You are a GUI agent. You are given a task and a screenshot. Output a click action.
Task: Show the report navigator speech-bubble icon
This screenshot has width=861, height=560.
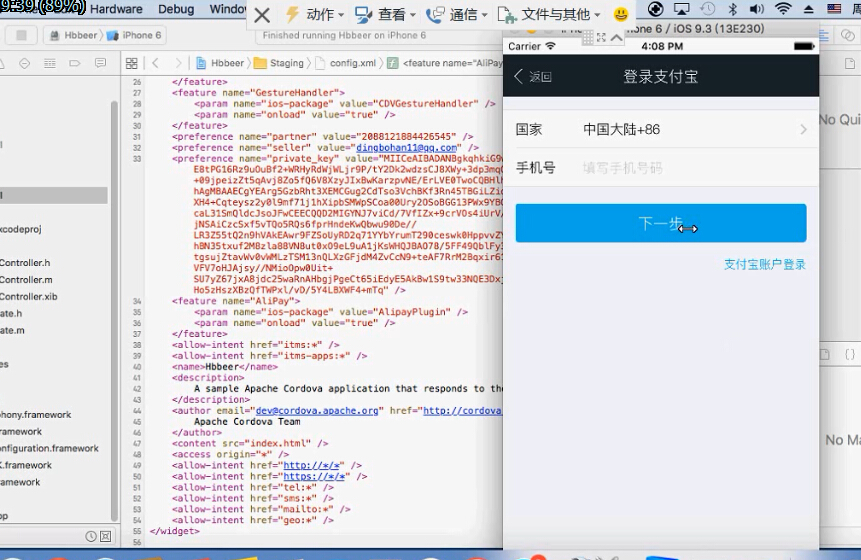pyautogui.click(x=100, y=63)
